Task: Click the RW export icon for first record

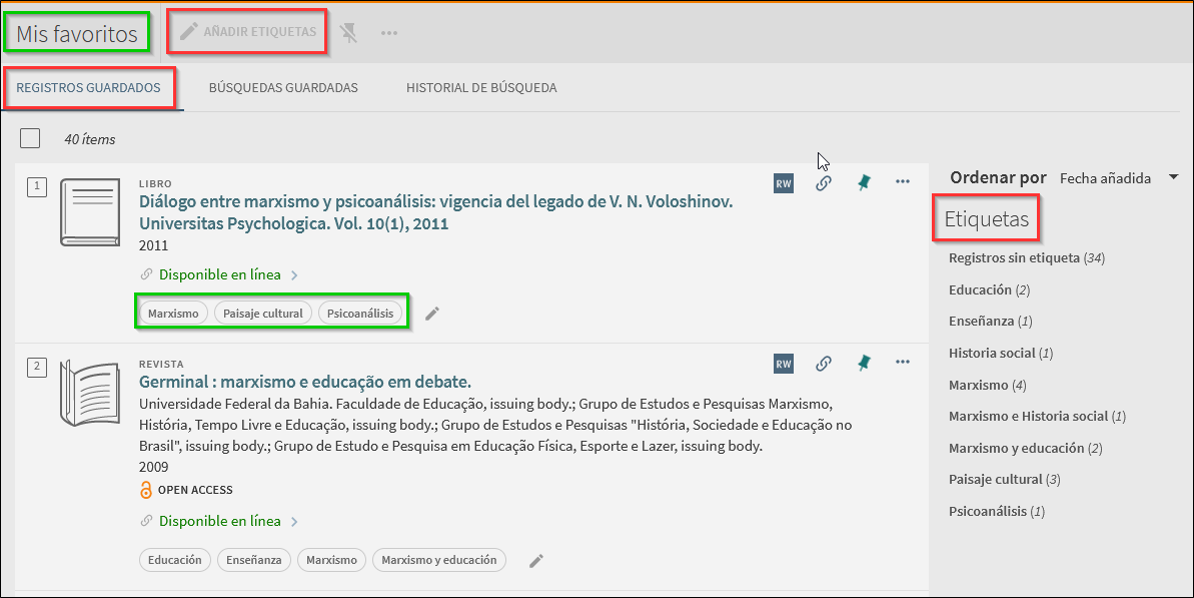Action: click(x=783, y=183)
